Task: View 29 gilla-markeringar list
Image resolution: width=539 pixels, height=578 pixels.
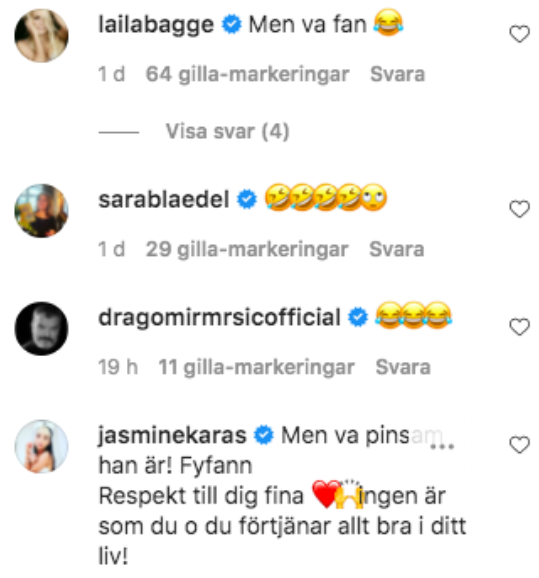Action: [x=247, y=249]
